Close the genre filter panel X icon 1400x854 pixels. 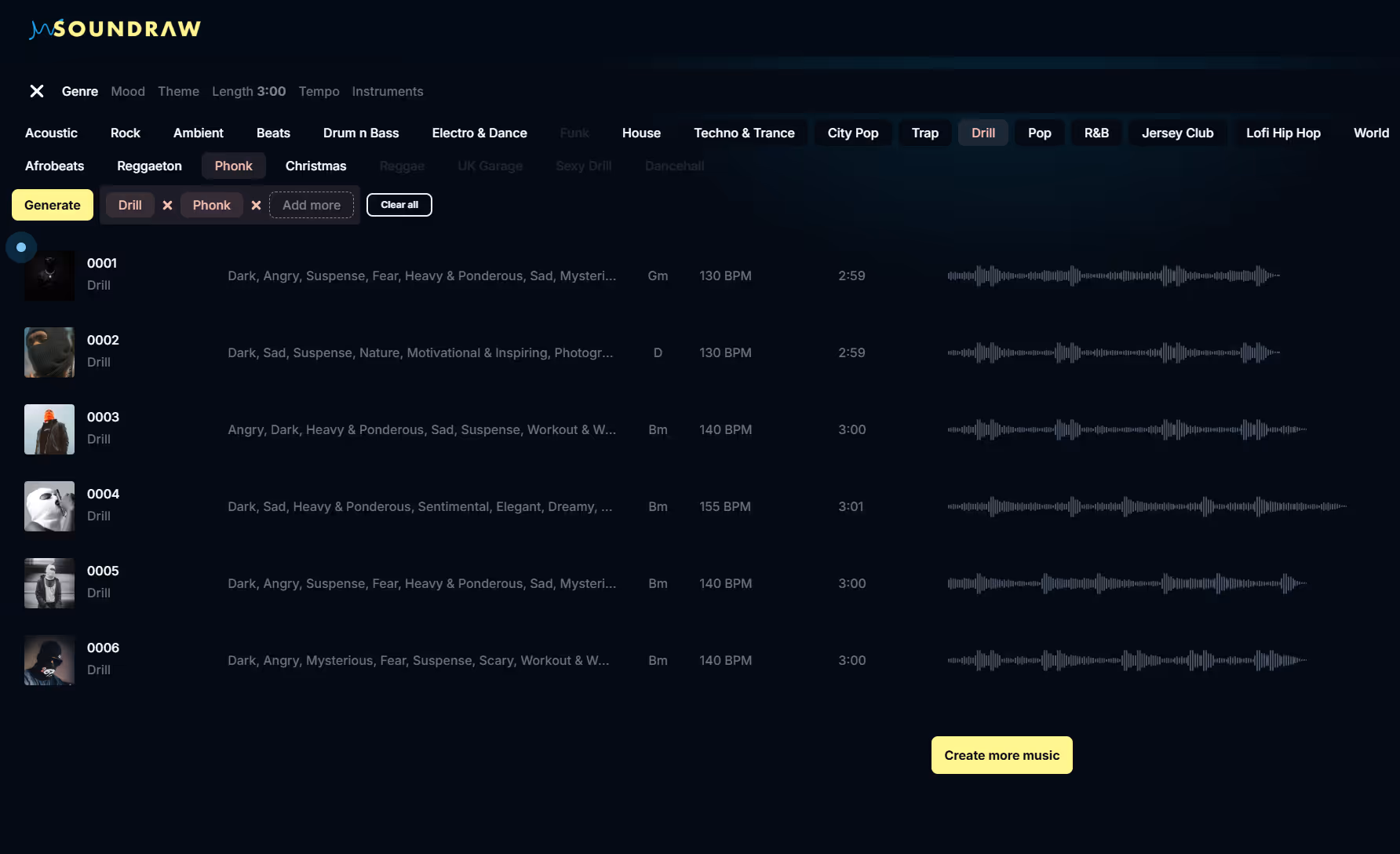point(37,91)
